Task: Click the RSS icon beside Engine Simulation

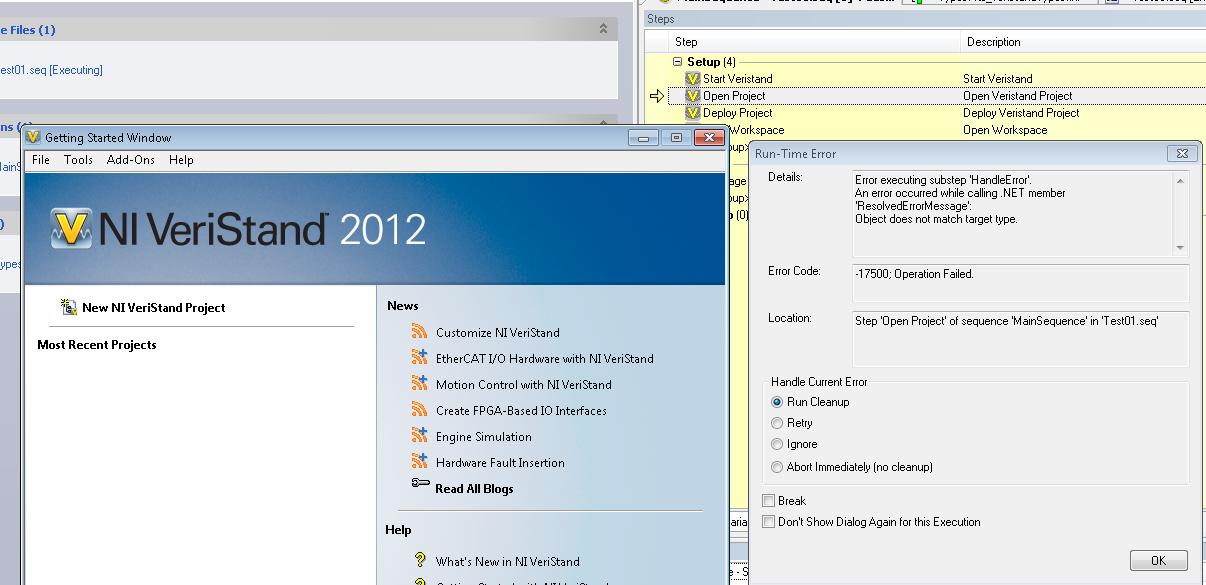Action: [x=420, y=436]
